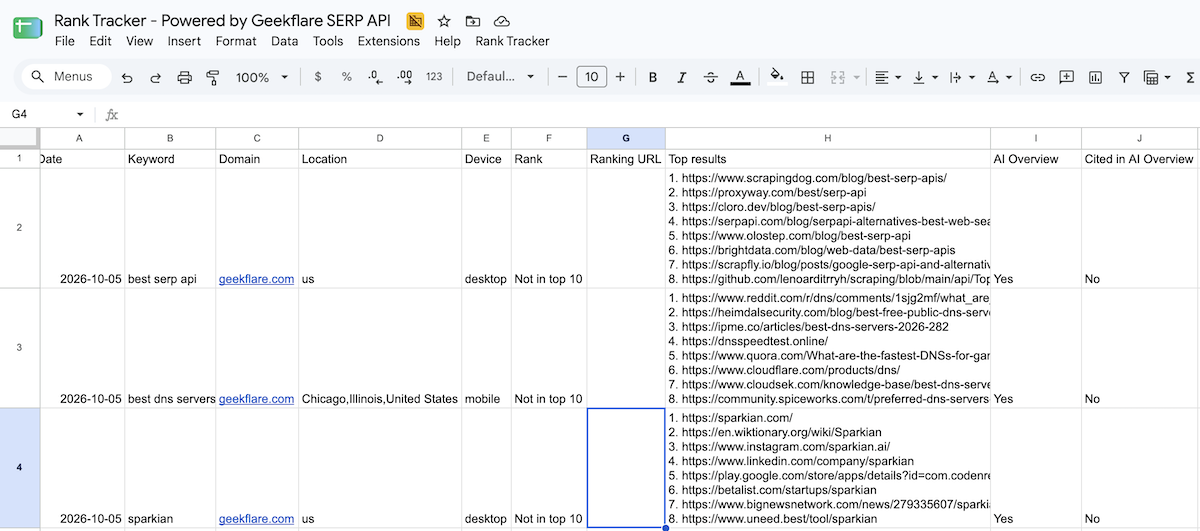Screen dimensions: 1200x531
Task: Toggle bold formatting
Action: [x=653, y=77]
